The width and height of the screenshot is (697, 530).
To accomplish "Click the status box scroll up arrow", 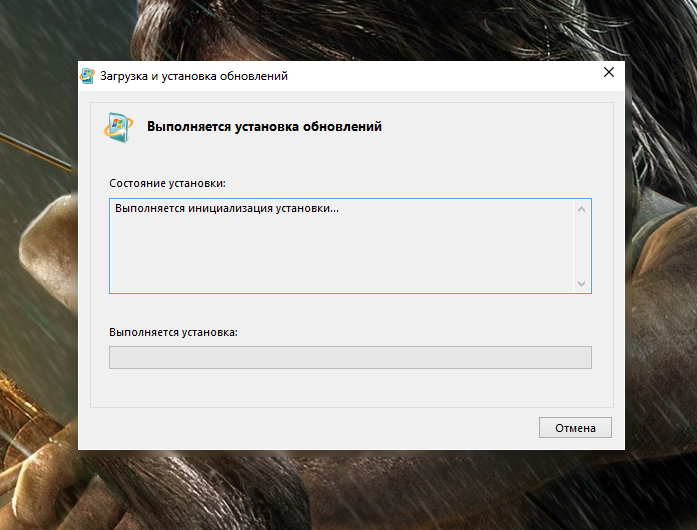I will pyautogui.click(x=581, y=209).
